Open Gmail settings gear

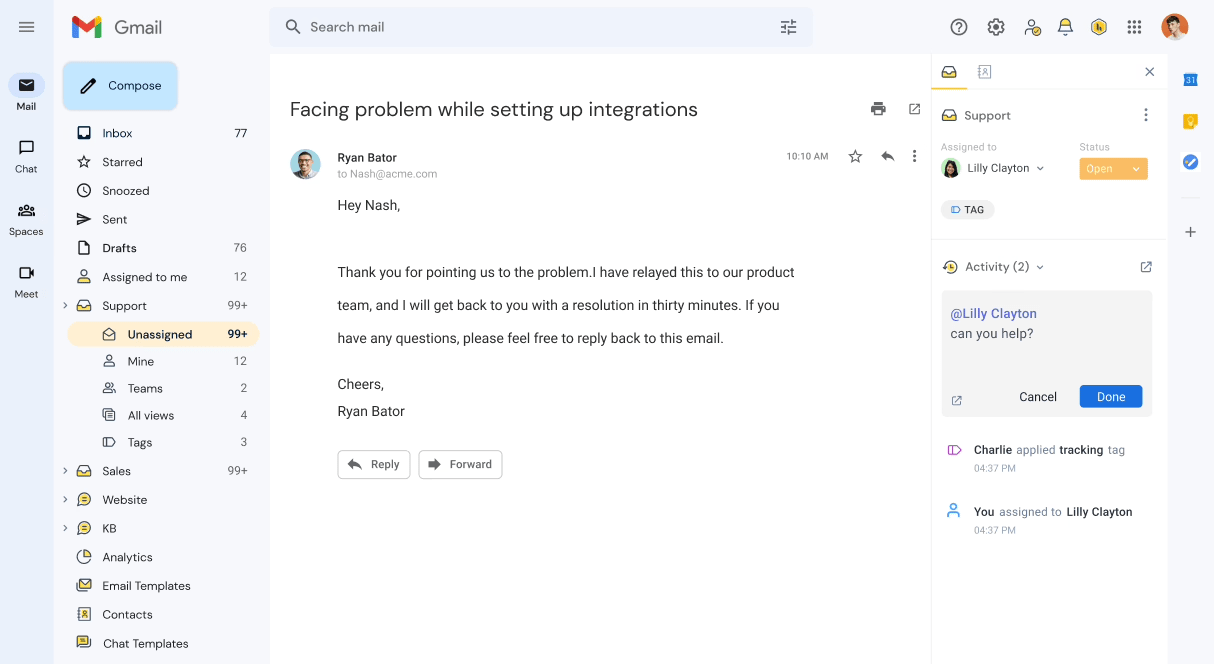[996, 27]
